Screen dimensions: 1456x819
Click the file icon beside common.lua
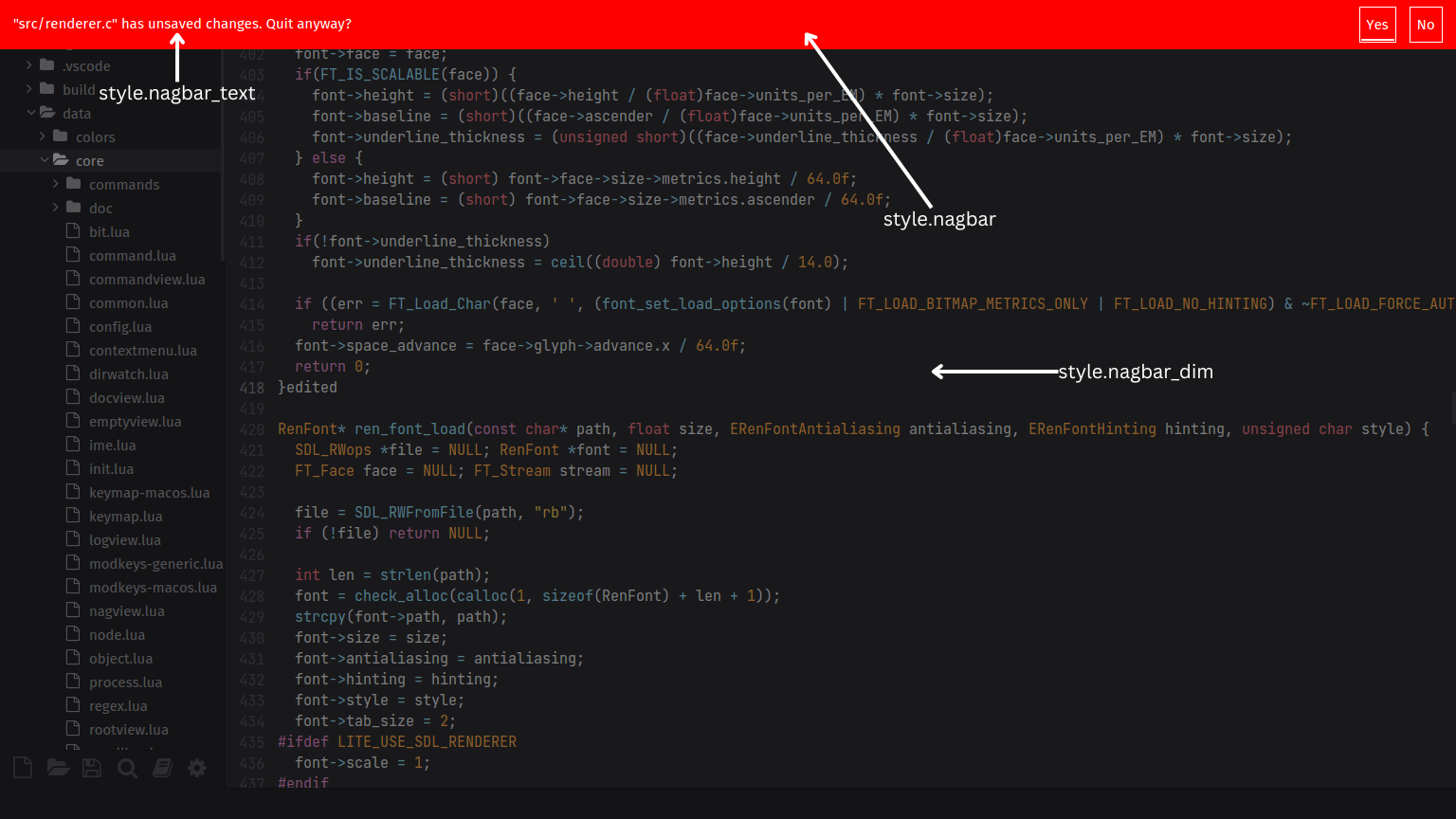(x=73, y=302)
